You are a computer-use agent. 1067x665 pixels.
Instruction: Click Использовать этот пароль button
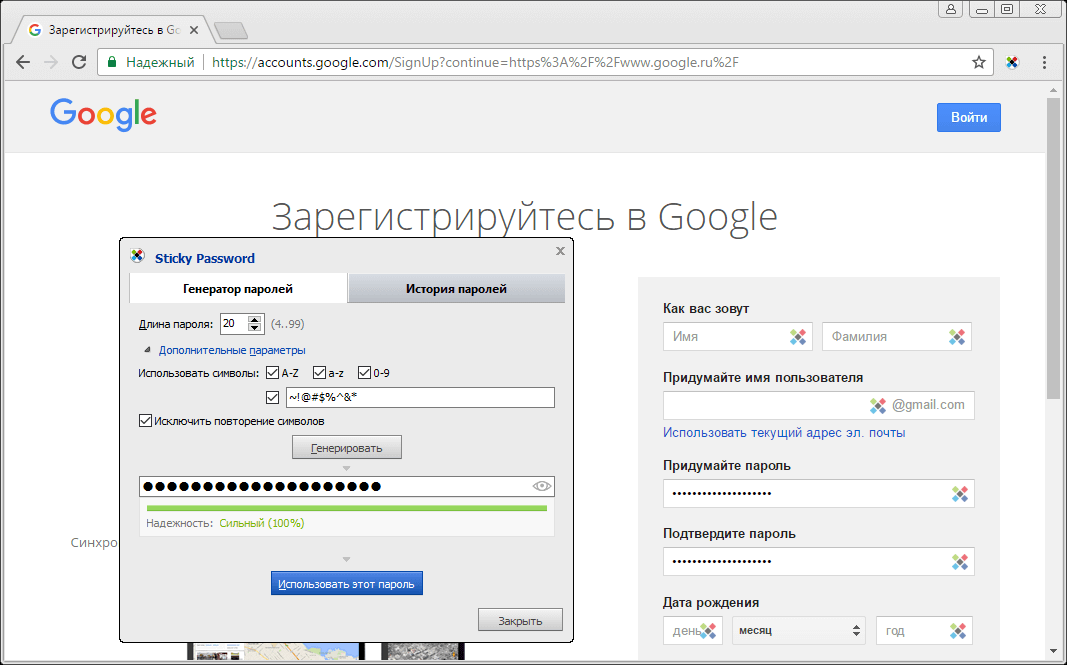[347, 583]
